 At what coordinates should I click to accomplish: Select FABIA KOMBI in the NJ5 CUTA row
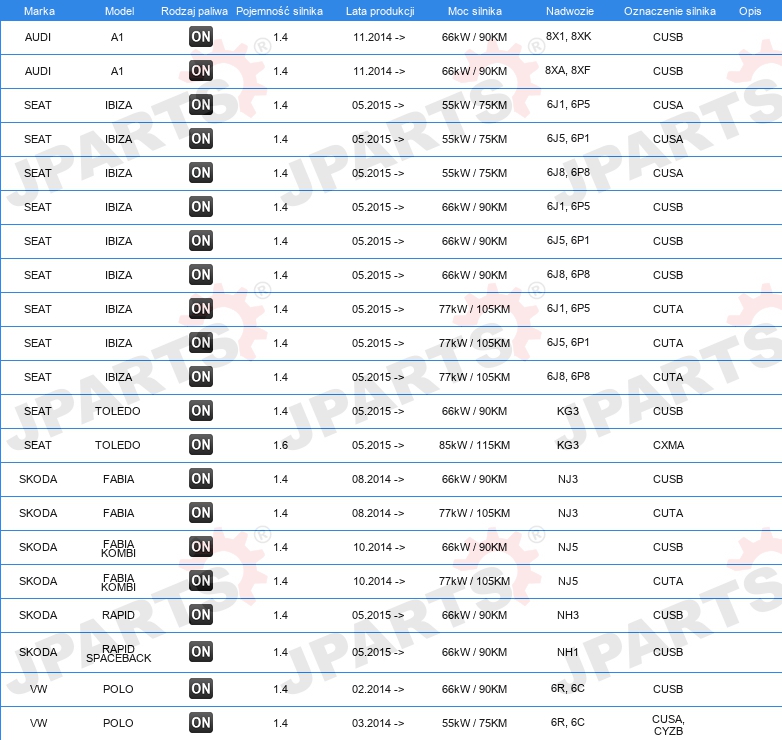118,582
